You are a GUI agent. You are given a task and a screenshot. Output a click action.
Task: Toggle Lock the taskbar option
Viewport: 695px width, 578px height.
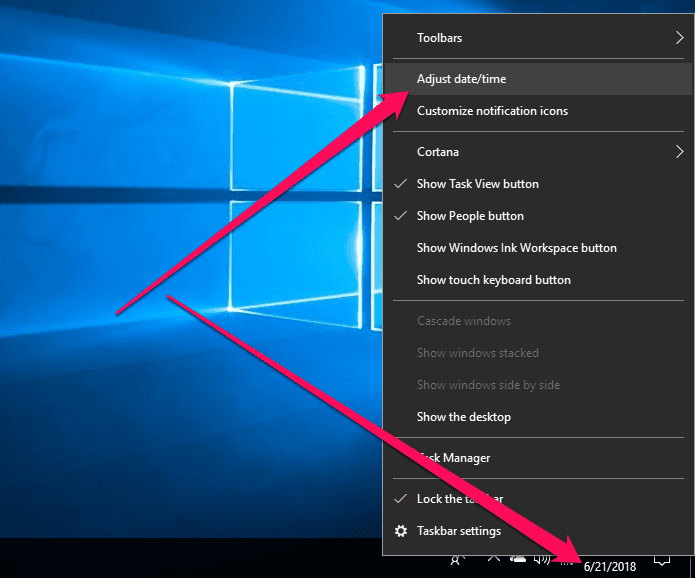[538, 499]
